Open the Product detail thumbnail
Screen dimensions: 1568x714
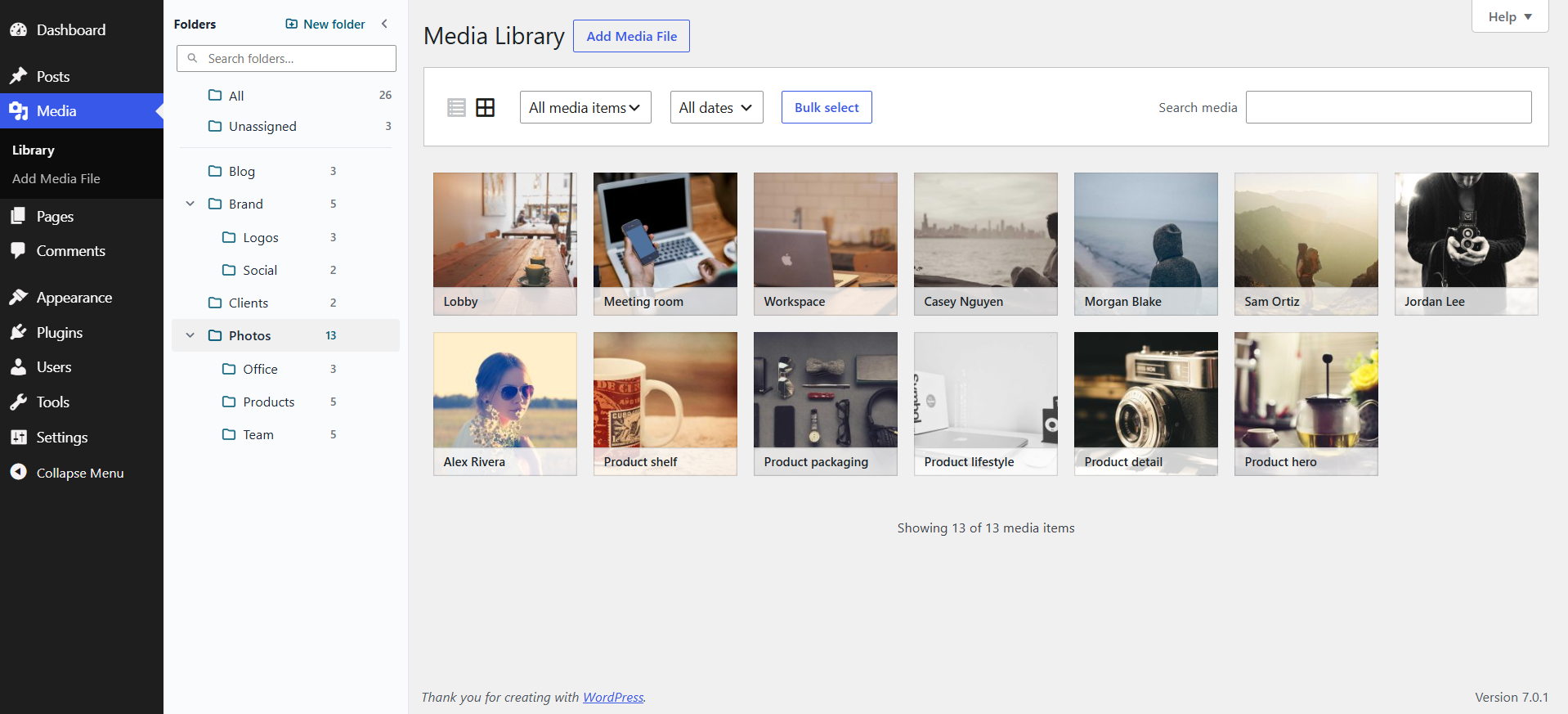[x=1146, y=404]
